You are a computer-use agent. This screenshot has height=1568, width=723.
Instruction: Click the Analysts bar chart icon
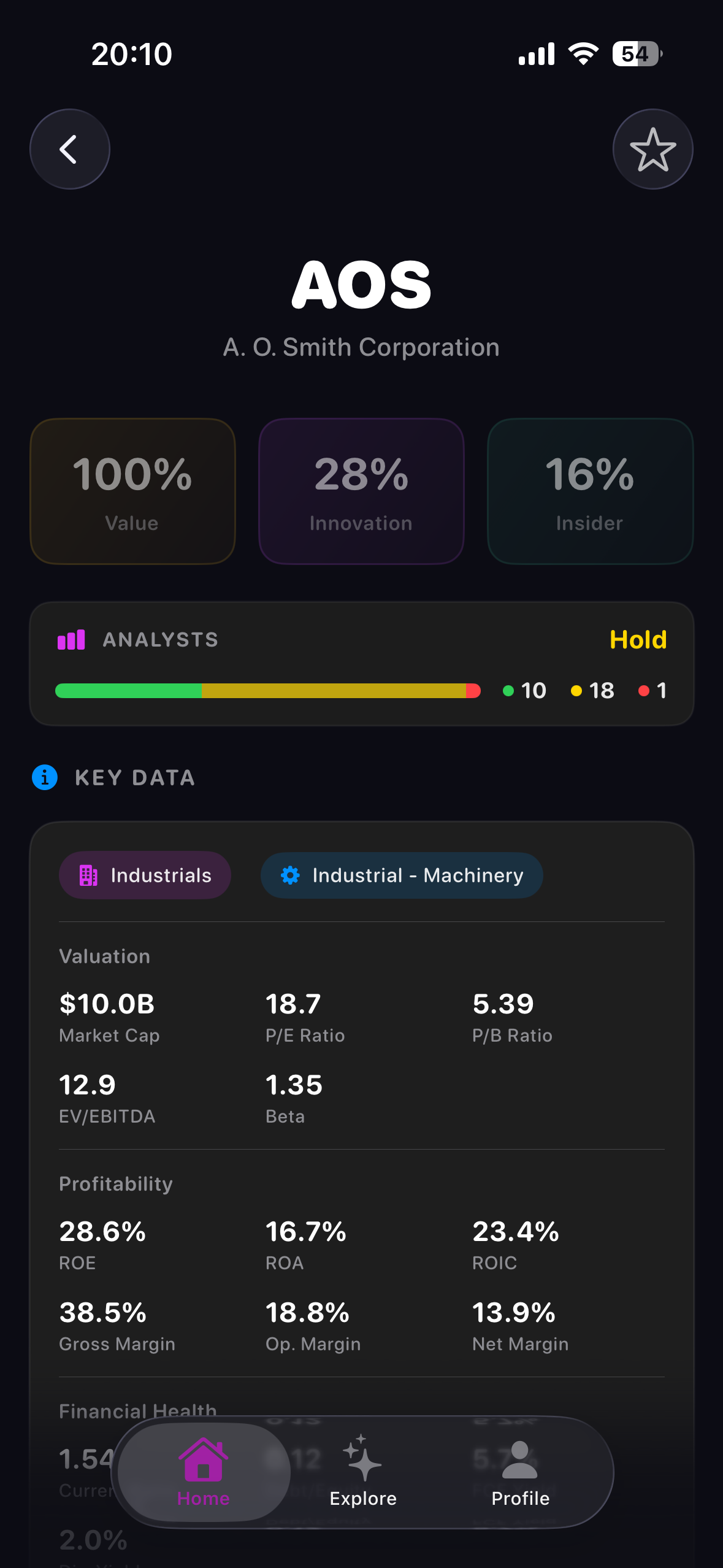point(72,639)
